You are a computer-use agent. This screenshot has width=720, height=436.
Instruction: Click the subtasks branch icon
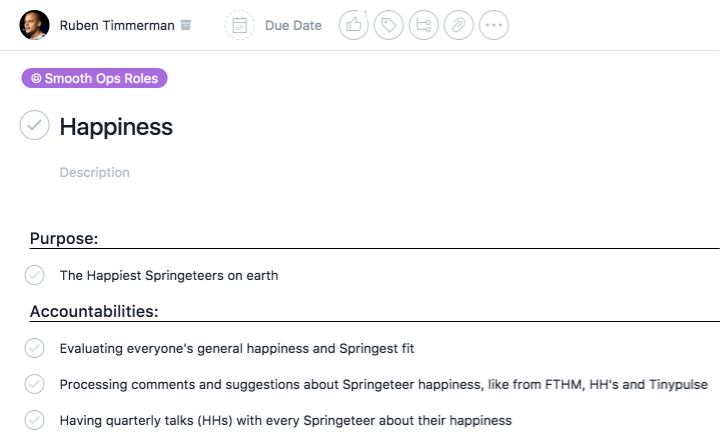[x=423, y=25]
